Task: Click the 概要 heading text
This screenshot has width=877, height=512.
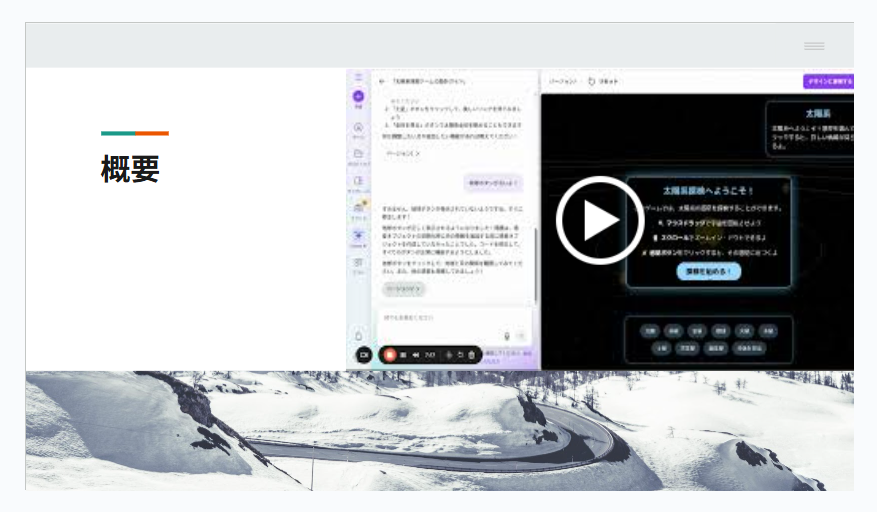Action: [x=130, y=170]
